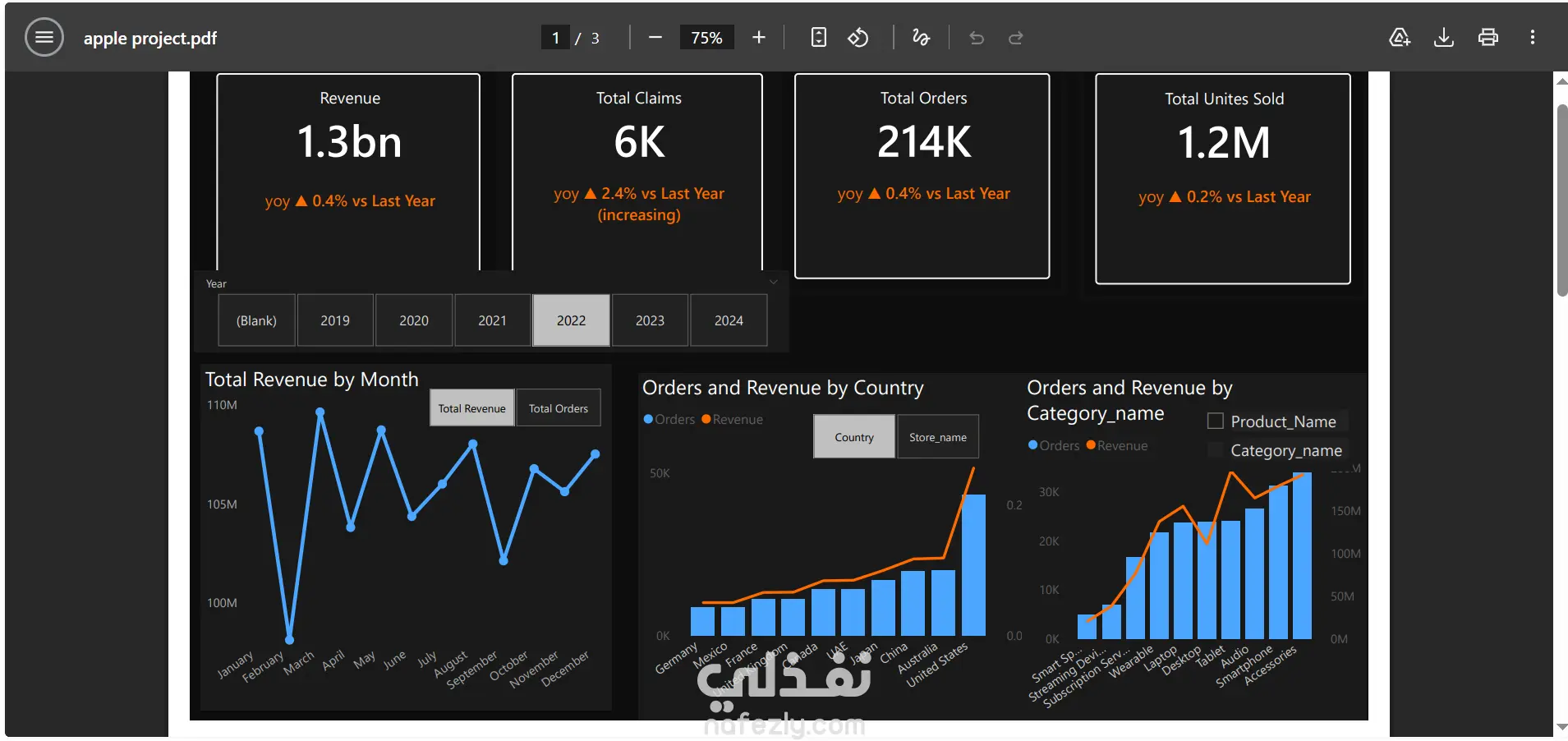The width and height of the screenshot is (1568, 741).
Task: Click the Revenue 1.3bn value
Action: point(349,142)
